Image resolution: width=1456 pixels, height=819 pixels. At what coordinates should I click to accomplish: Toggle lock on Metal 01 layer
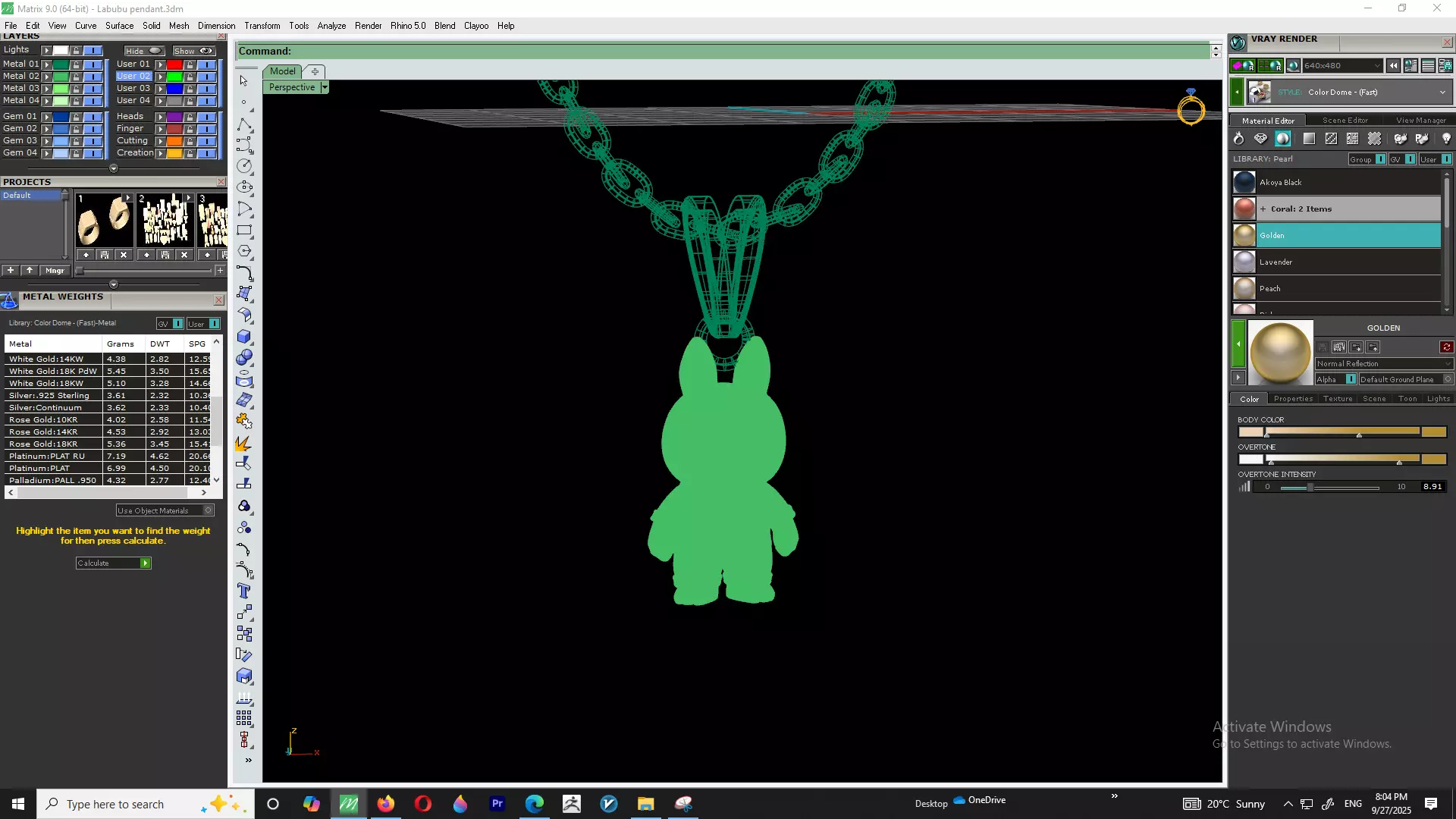click(x=76, y=64)
